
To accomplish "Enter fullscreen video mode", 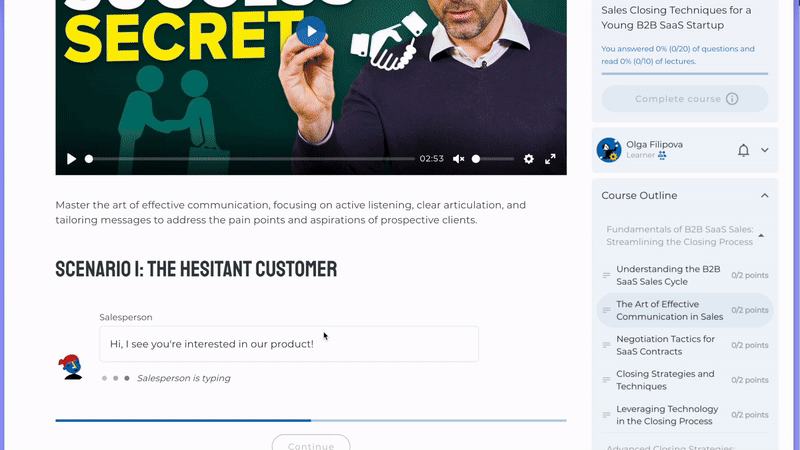I will pos(550,159).
